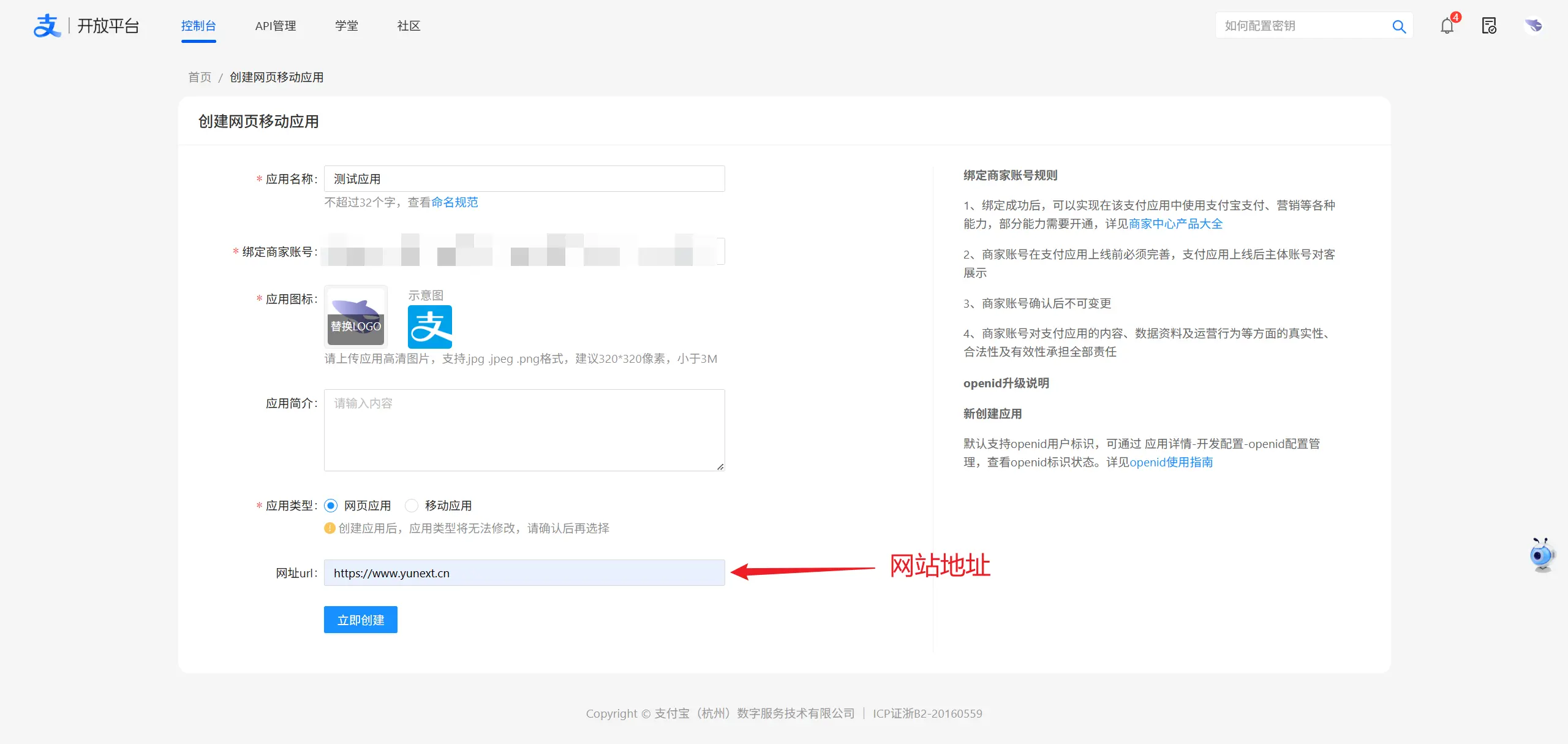Open the document checklist icon
The height and width of the screenshot is (744, 1568).
[x=1489, y=26]
